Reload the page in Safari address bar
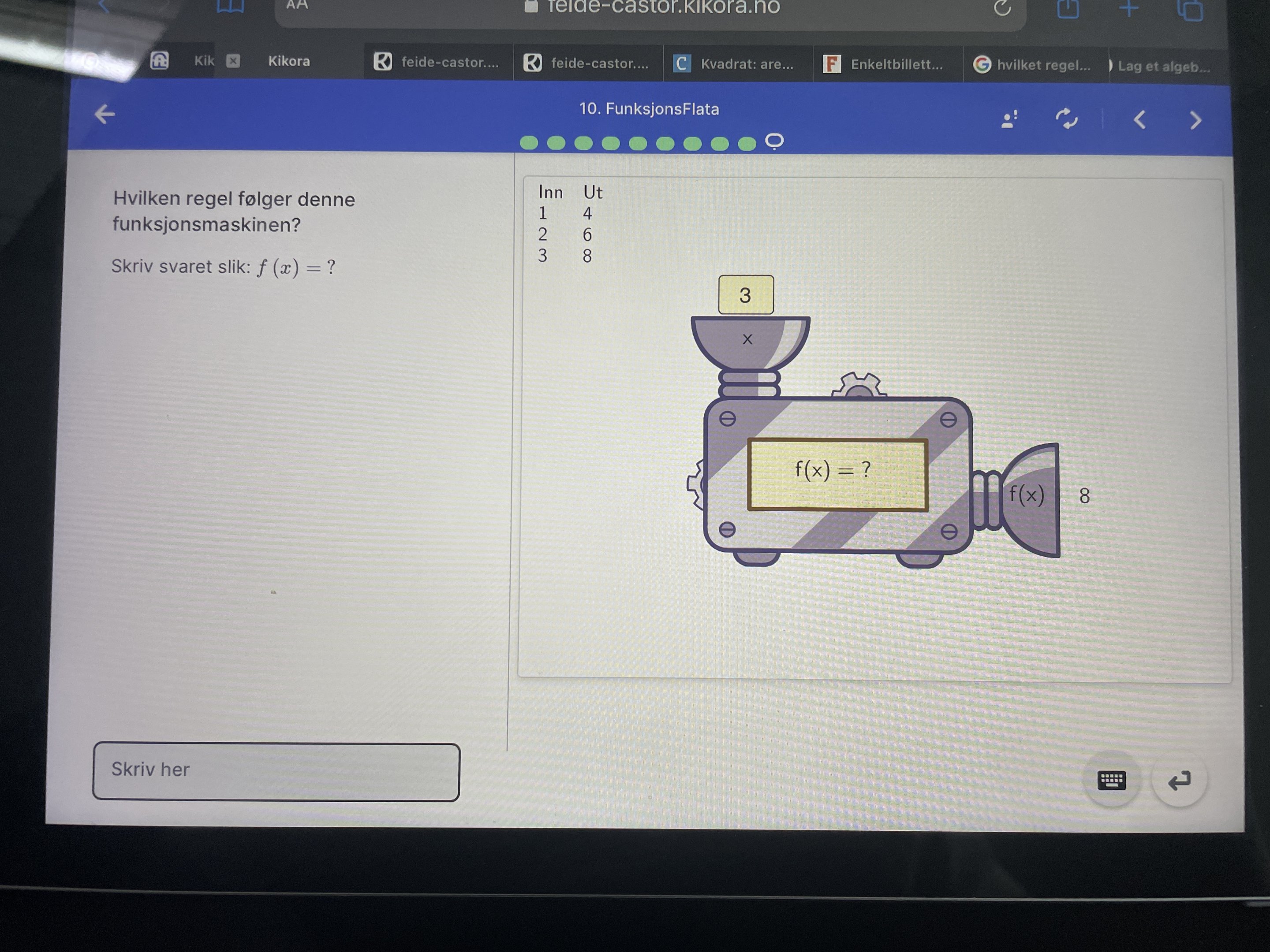This screenshot has height=952, width=1270. [x=1002, y=7]
